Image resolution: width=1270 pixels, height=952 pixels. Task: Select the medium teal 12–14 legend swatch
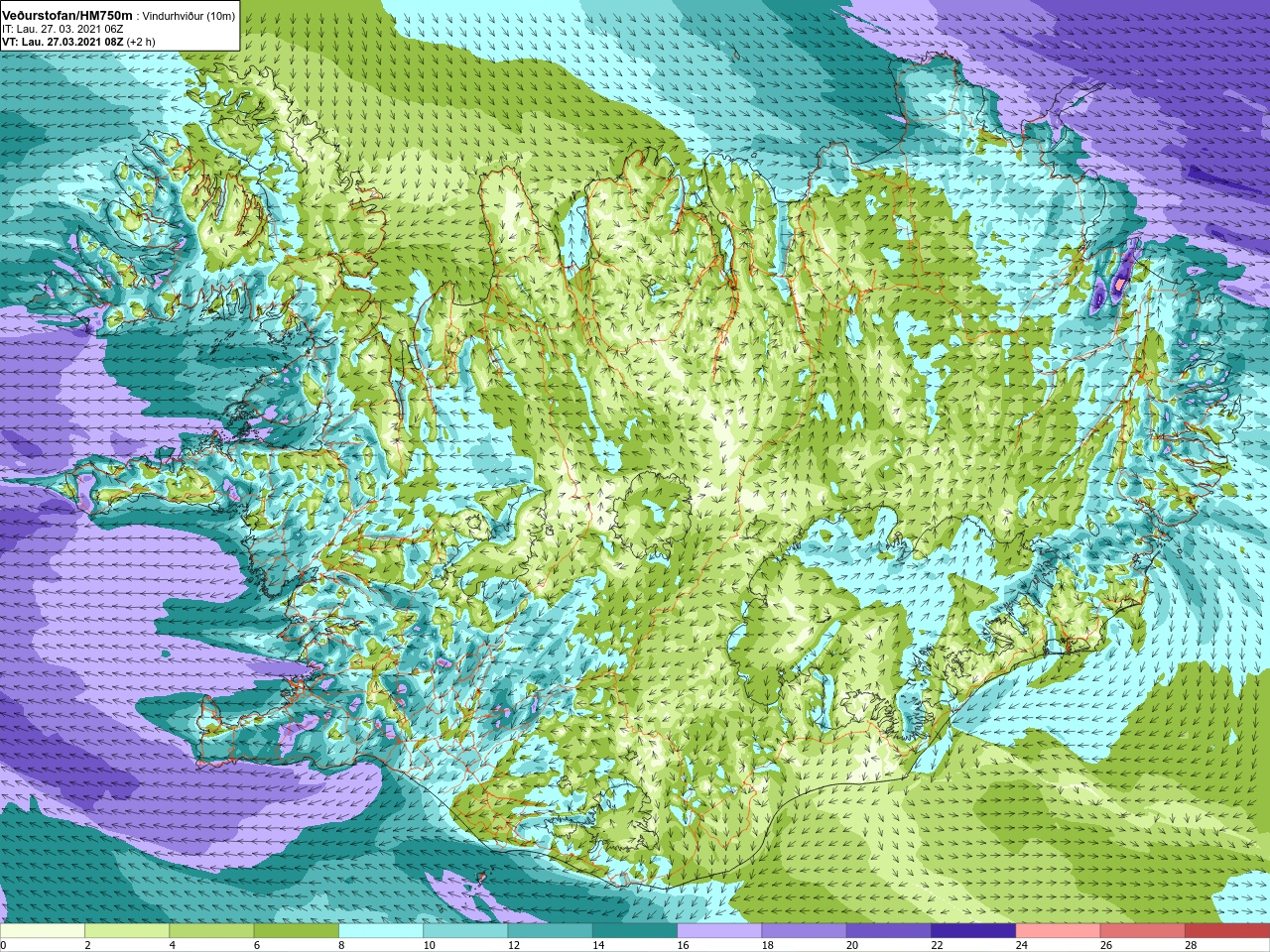pyautogui.click(x=550, y=931)
